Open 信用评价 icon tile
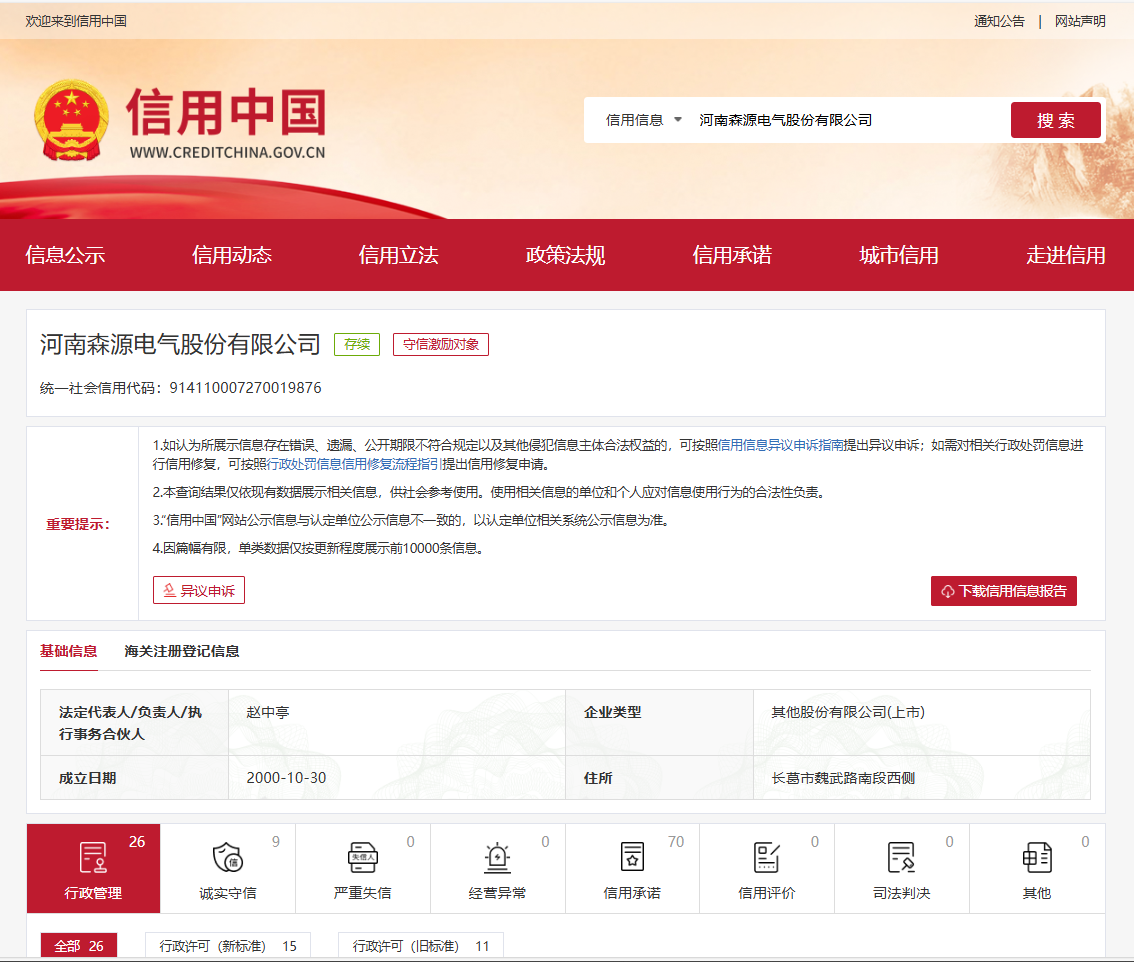 tap(767, 868)
